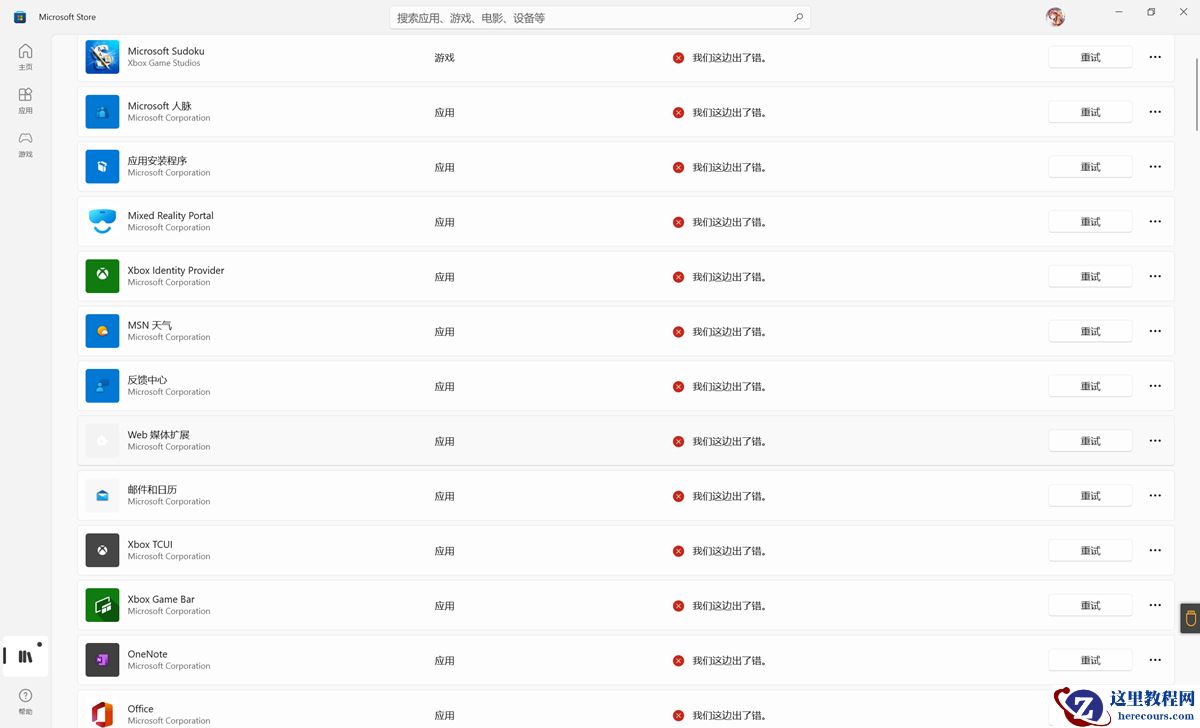Retry Xbox Identity Provider with 重试
The width and height of the screenshot is (1200, 728).
tap(1090, 276)
